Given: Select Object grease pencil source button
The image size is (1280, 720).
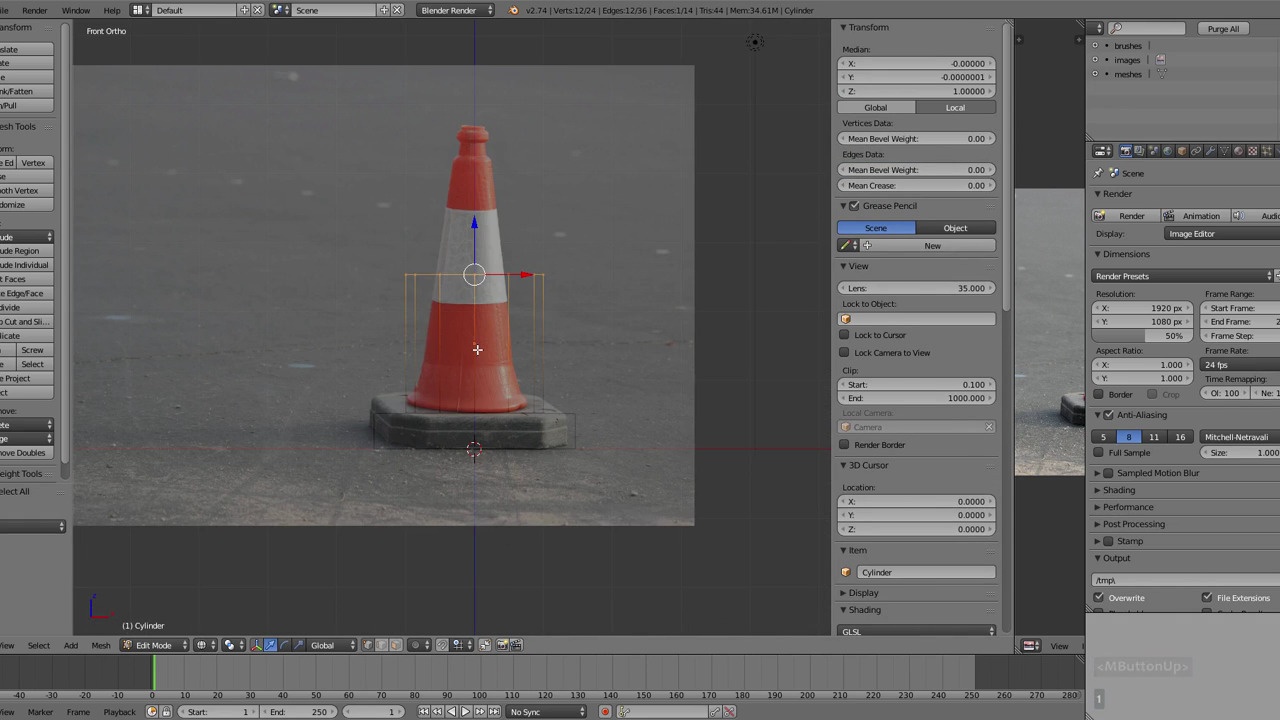Looking at the screenshot, I should (955, 228).
